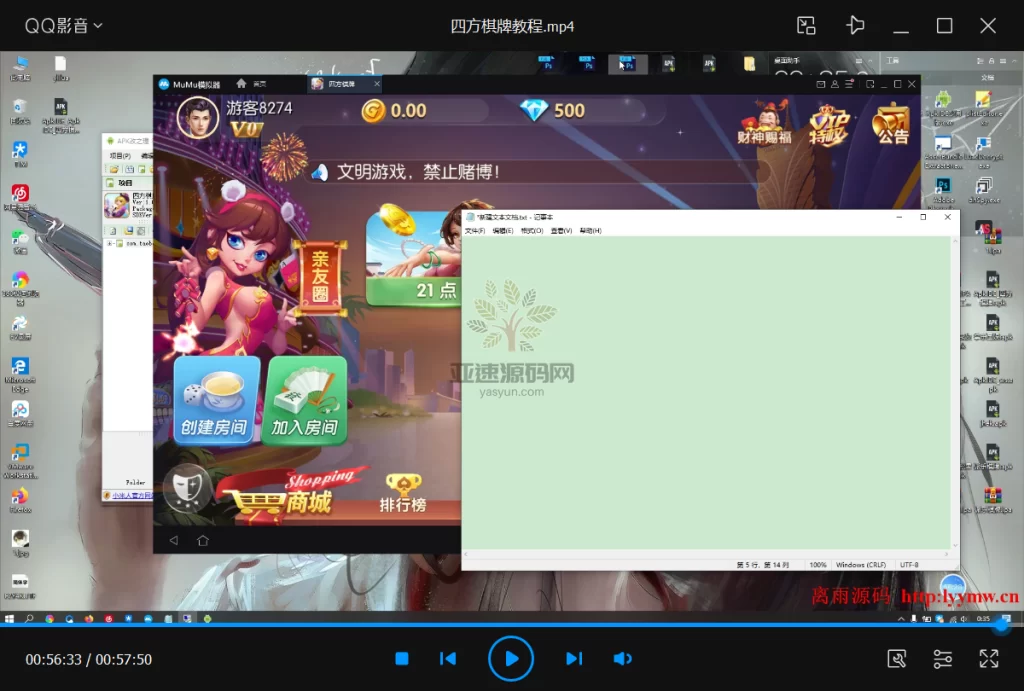Click the taskbar search magnifier icon

[29, 619]
